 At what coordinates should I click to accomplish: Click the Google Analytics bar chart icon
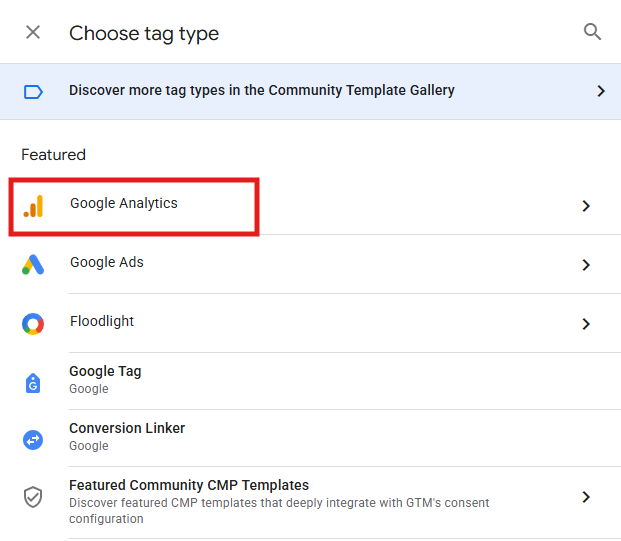[x=33, y=206]
